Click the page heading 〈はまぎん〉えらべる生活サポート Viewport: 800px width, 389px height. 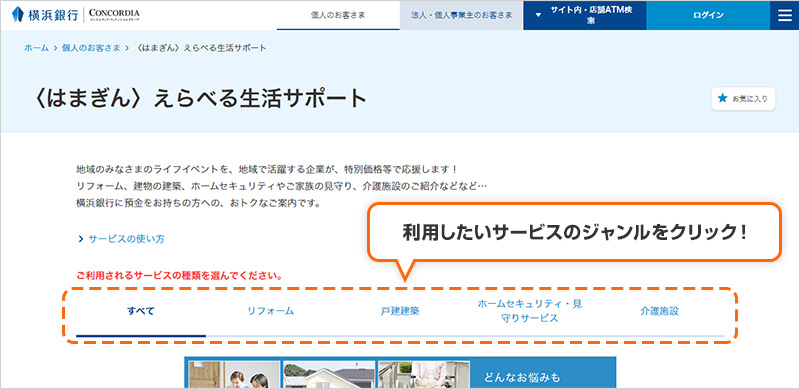pos(199,99)
